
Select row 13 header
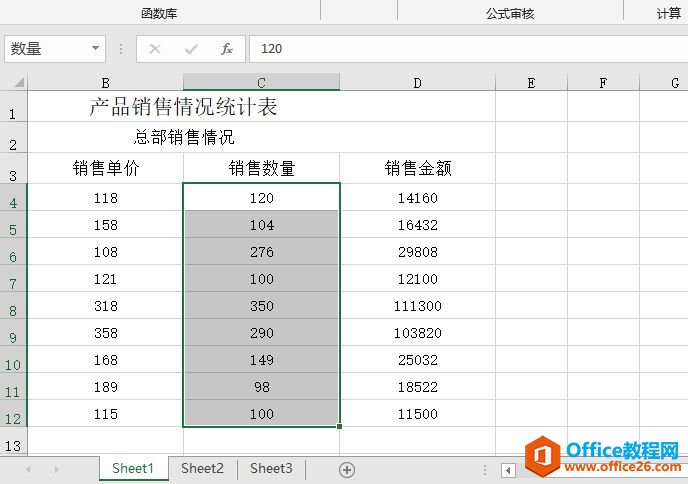(x=13, y=441)
